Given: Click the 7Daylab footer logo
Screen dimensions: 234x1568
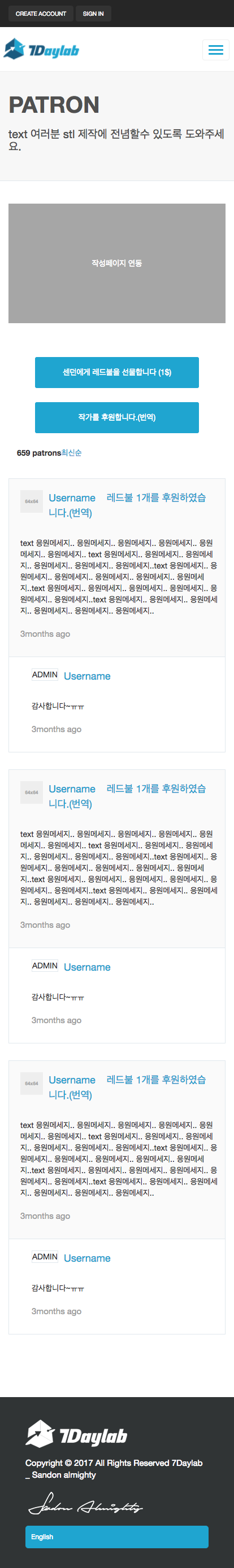Looking at the screenshot, I should [x=76, y=1434].
